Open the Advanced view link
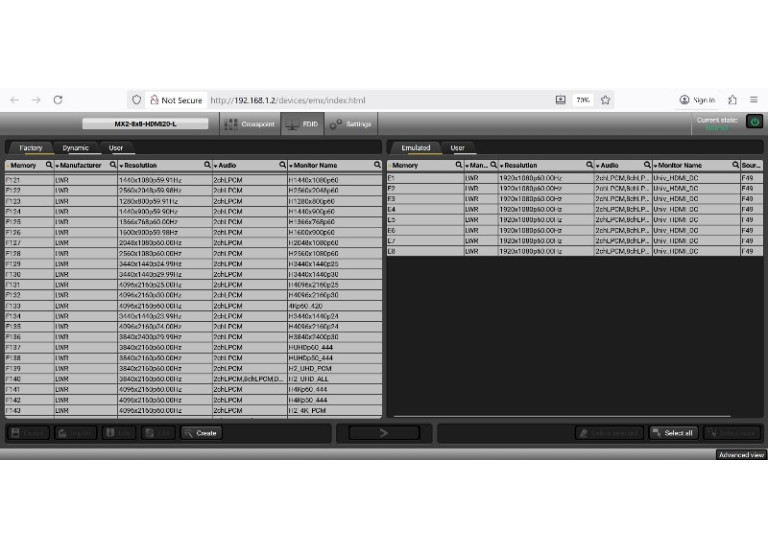Image resolution: width=768 pixels, height=548 pixels. coord(741,455)
